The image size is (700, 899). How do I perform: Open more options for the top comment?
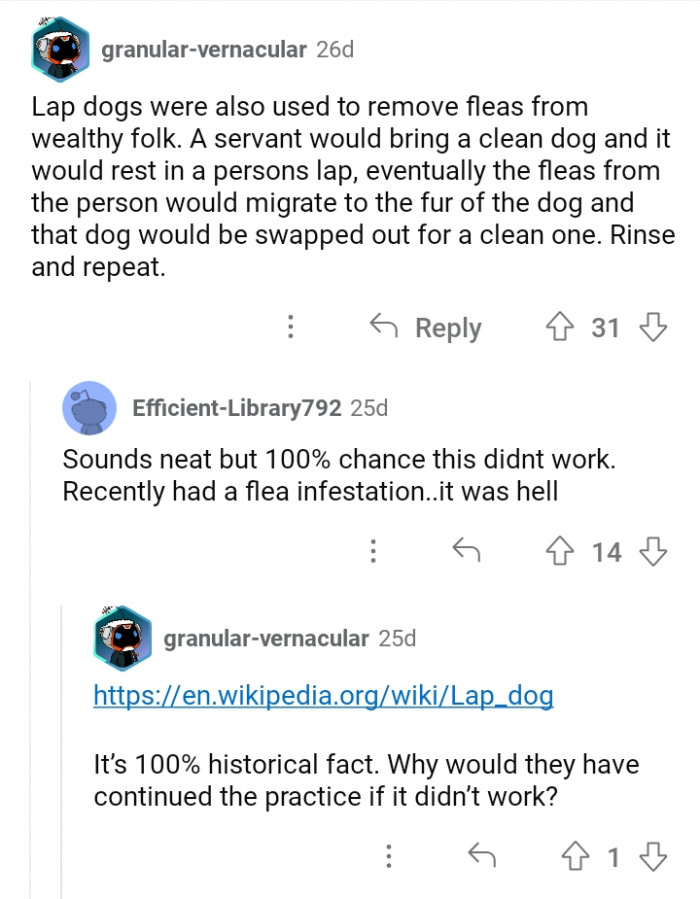pyautogui.click(x=291, y=327)
